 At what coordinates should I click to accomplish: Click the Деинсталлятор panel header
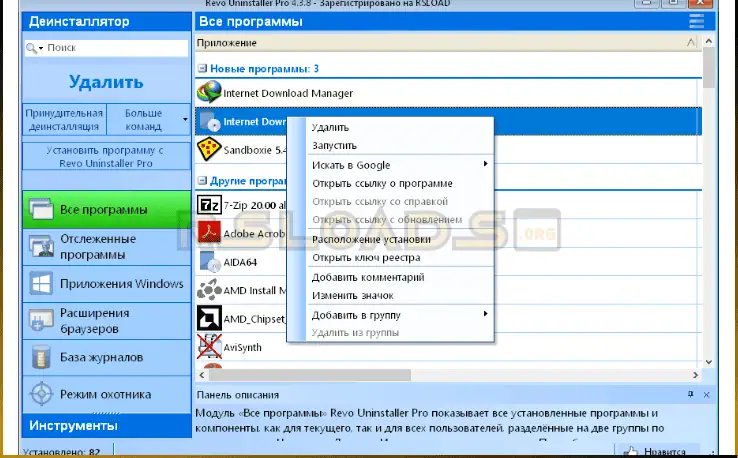(x=106, y=21)
